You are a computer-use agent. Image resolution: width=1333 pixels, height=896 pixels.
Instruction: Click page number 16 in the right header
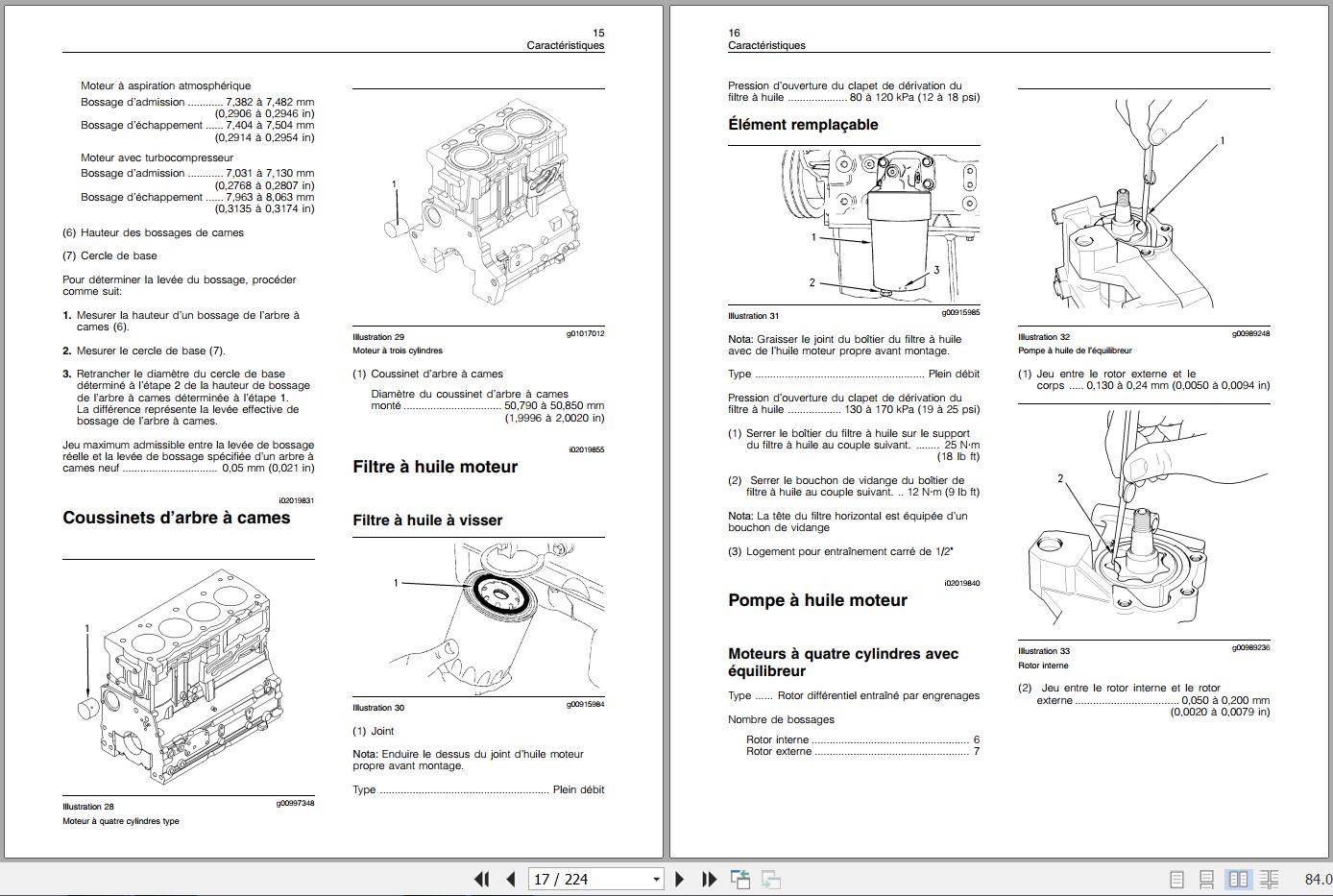pos(735,33)
